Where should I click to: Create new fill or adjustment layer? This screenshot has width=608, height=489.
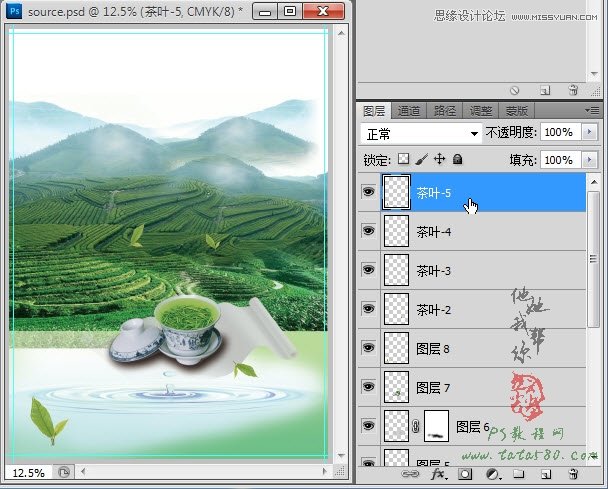tap(492, 474)
